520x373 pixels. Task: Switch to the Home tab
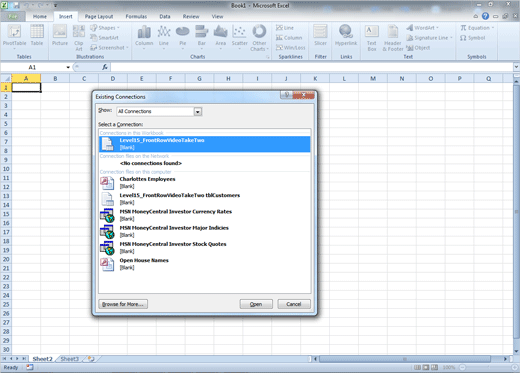tap(40, 16)
